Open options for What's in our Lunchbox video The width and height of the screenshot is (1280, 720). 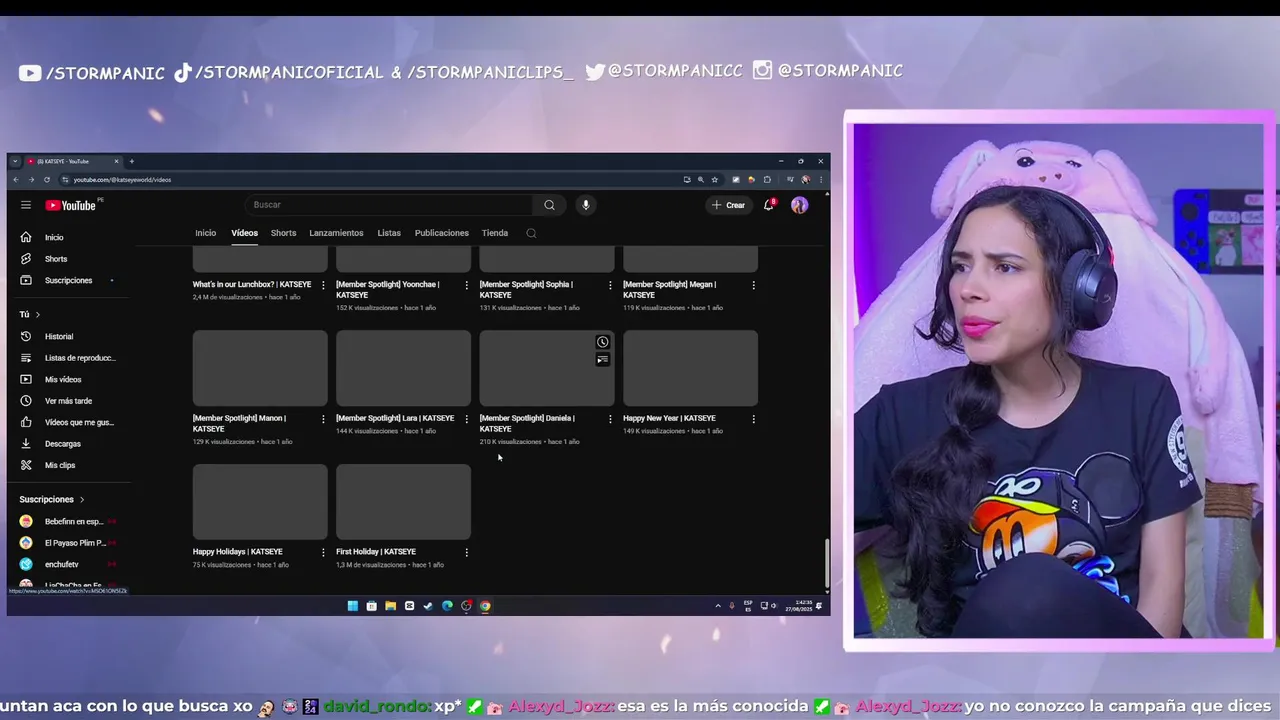323,285
